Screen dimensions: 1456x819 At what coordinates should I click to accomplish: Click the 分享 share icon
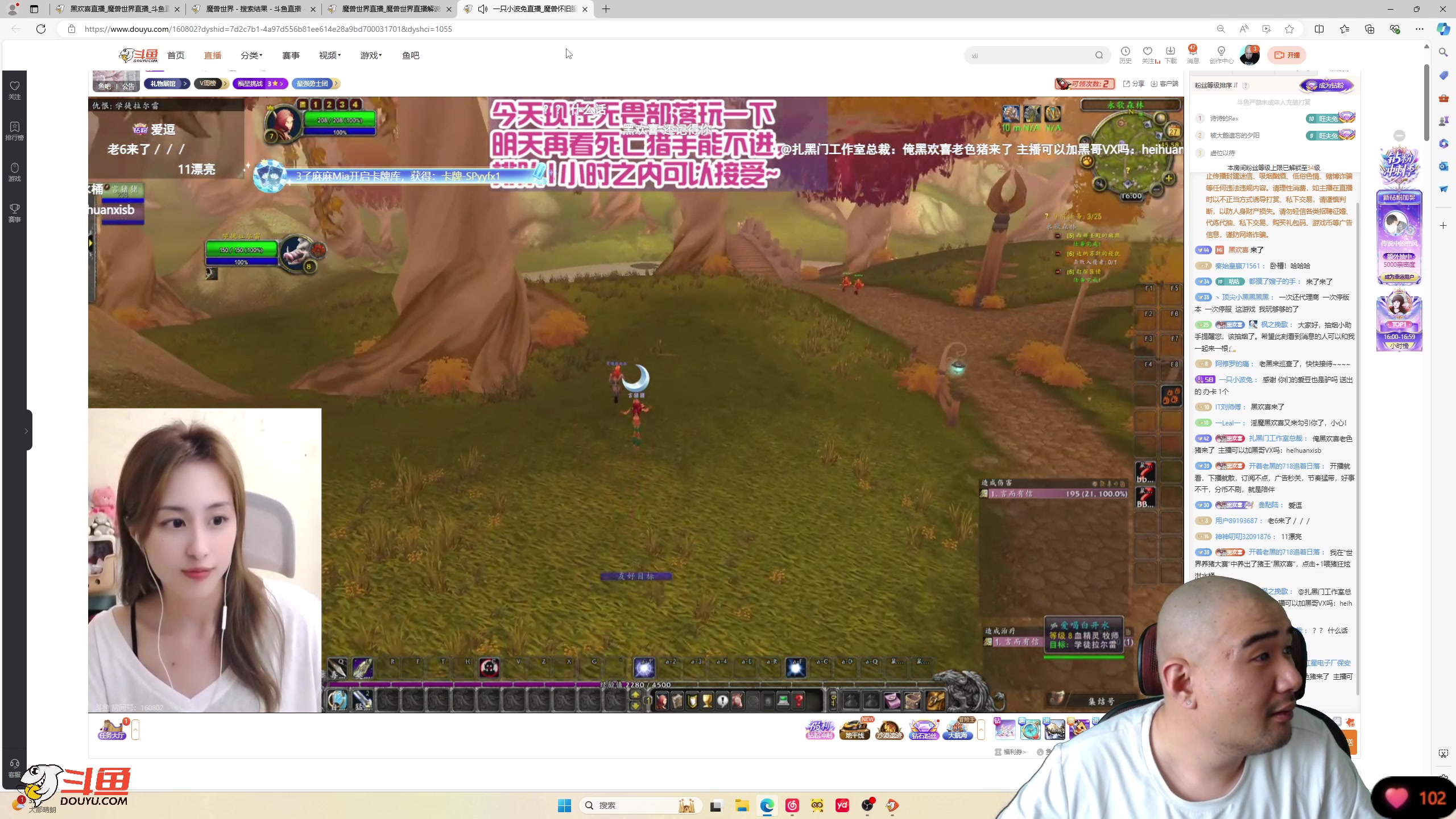point(1134,84)
